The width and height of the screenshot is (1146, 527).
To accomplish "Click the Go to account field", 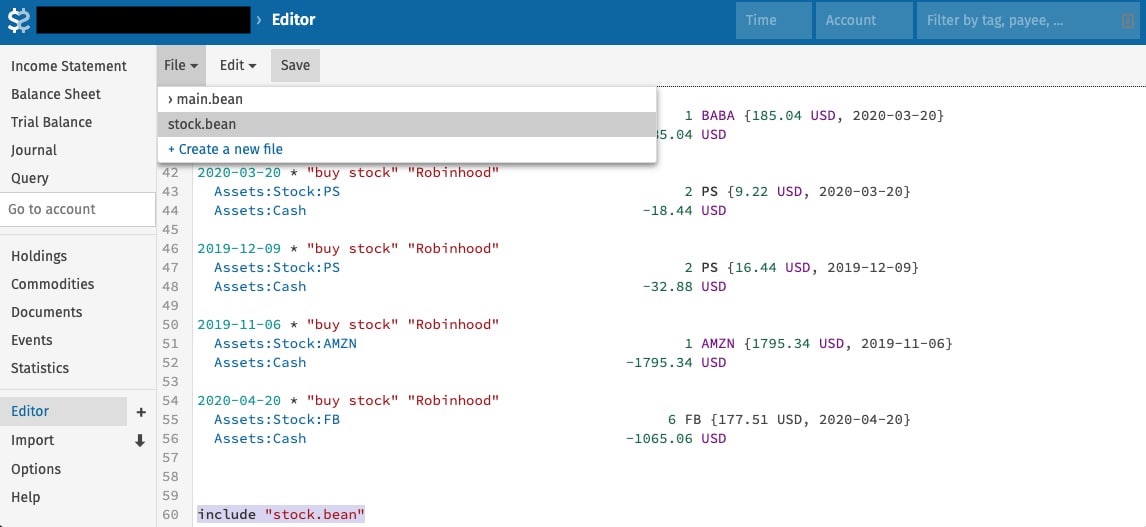I will 77,209.
